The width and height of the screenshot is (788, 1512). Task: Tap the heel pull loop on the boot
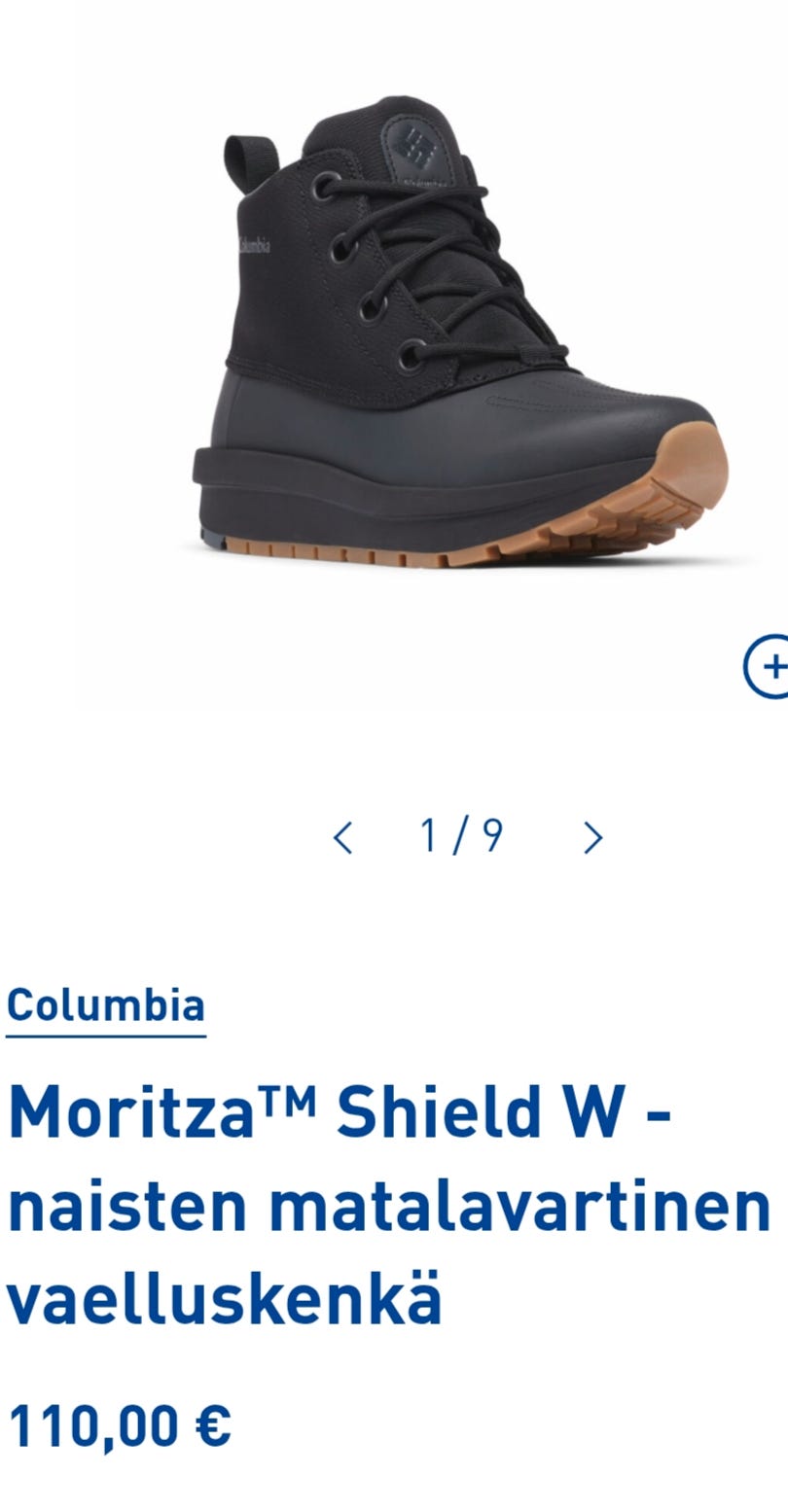click(251, 156)
